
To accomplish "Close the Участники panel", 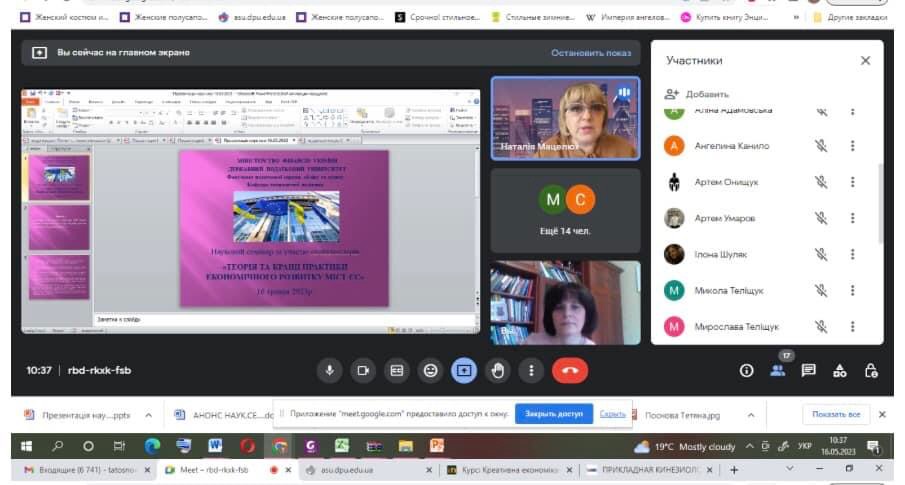I will pyautogui.click(x=865, y=61).
